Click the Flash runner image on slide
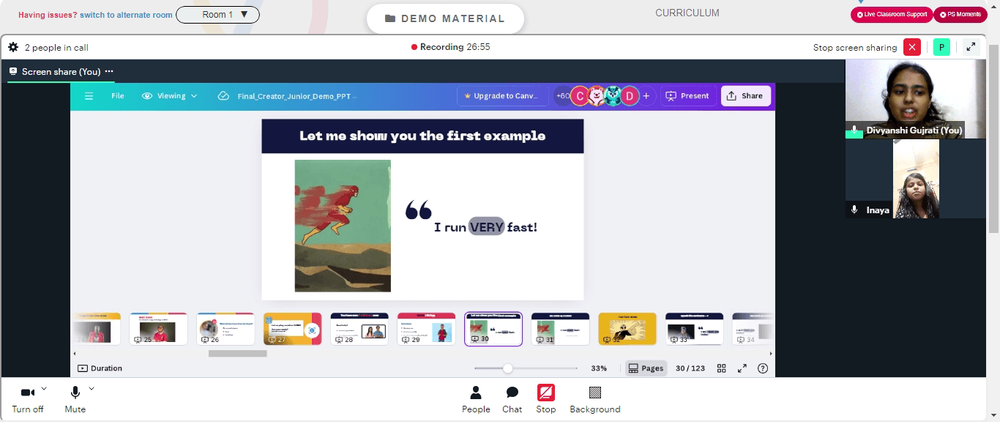This screenshot has width=1000, height=422. [342, 226]
